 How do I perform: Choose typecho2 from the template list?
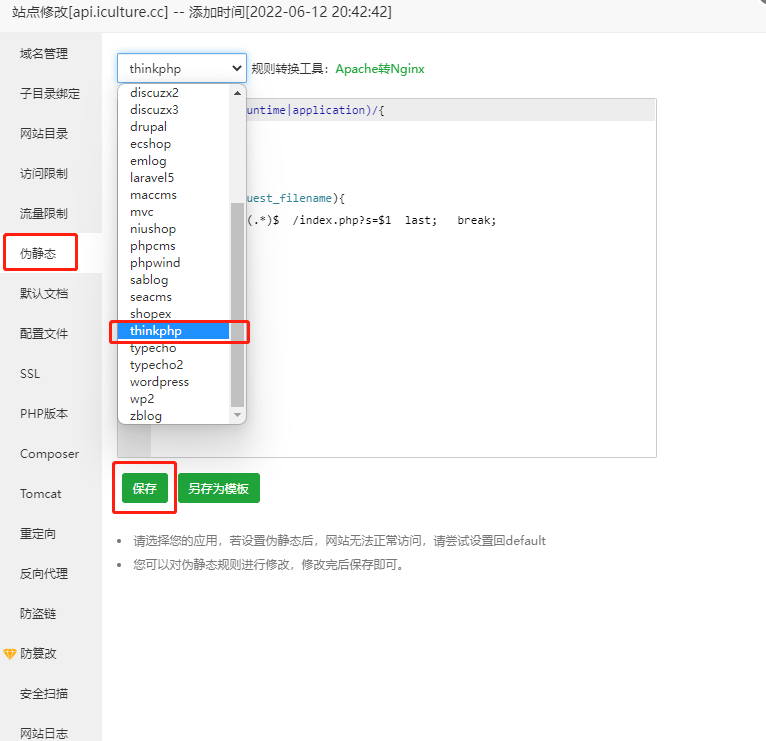[x=173, y=365]
